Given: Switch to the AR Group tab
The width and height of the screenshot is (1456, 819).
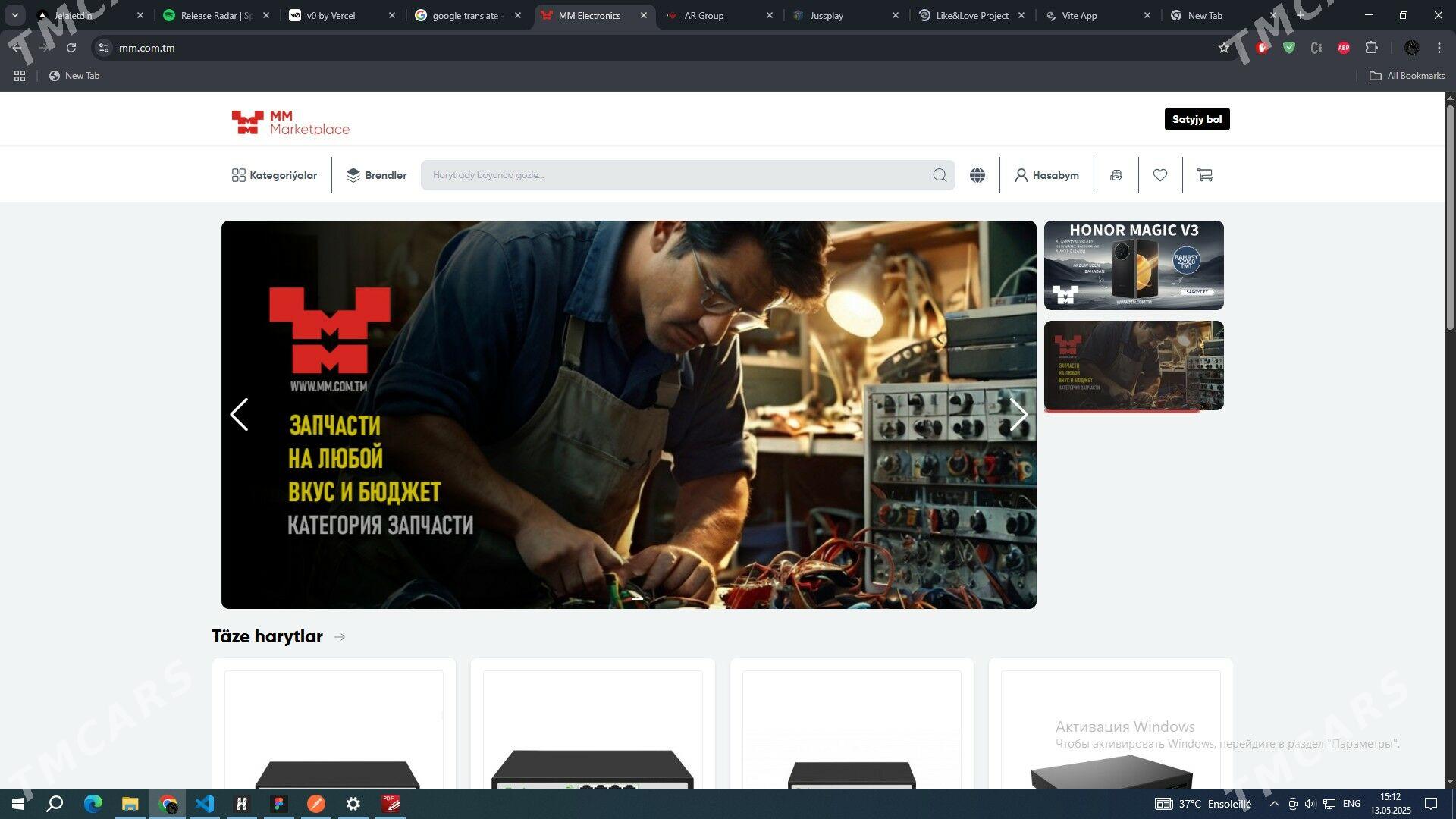Looking at the screenshot, I should coord(704,15).
